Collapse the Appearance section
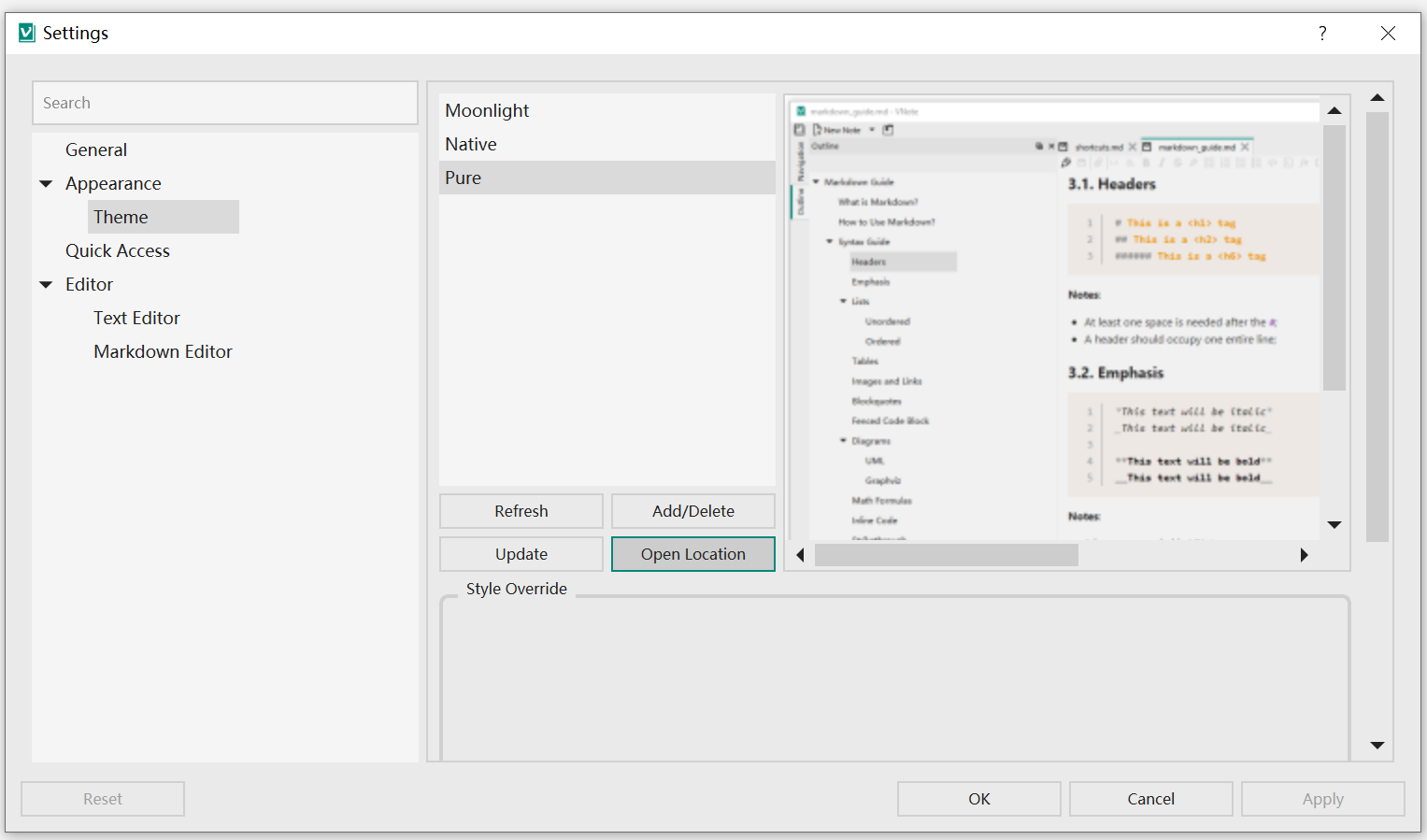 coord(46,183)
